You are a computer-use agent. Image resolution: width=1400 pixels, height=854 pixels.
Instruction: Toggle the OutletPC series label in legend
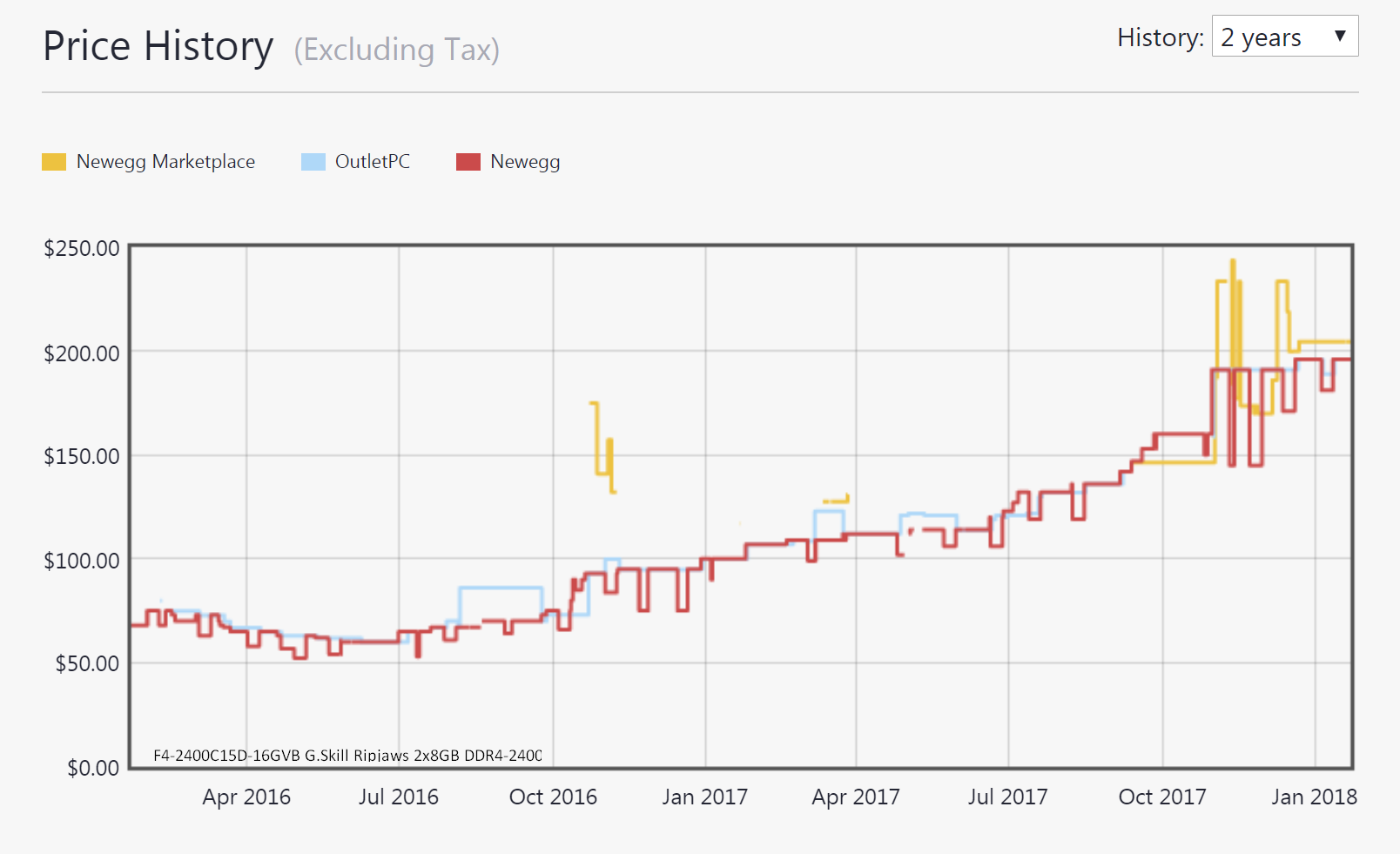point(372,162)
